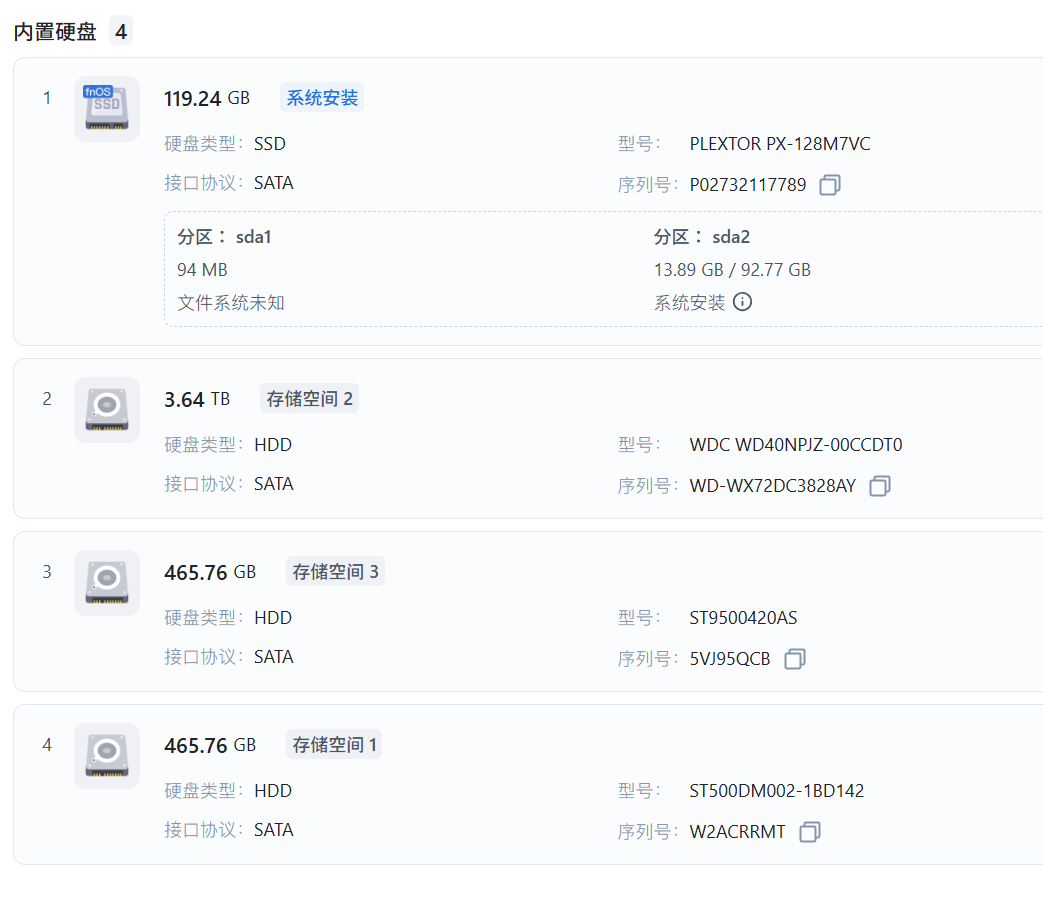Click serial text W2ACRRMT

point(737,831)
